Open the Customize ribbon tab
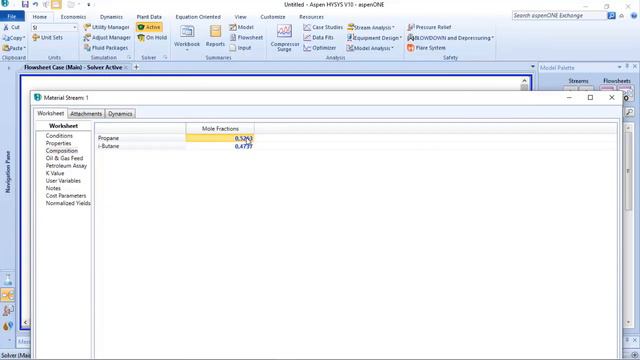640x360 pixels. tap(273, 17)
